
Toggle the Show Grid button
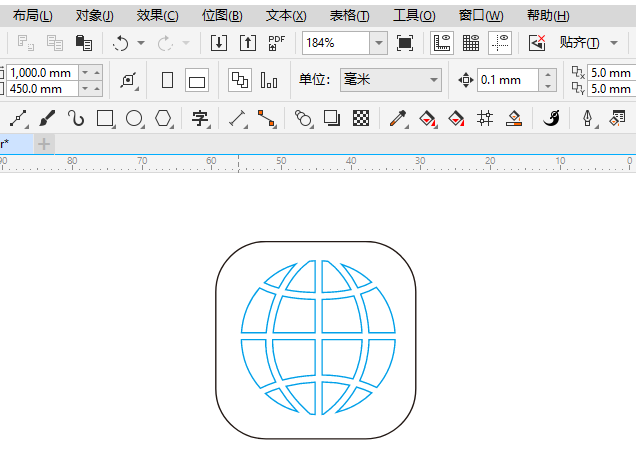click(471, 43)
